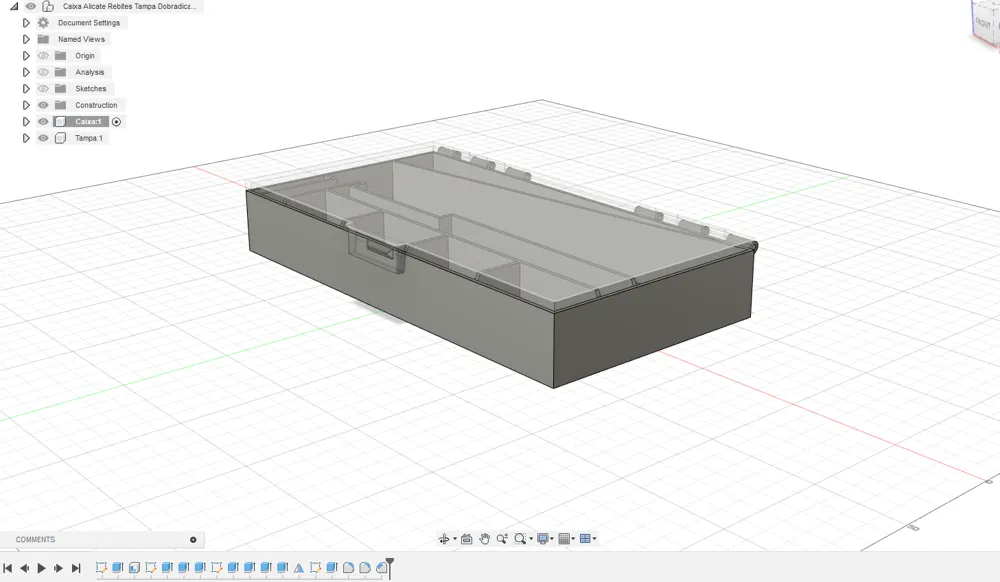The image size is (1000, 582).
Task: Open the Orbit navigation tool
Action: (x=443, y=539)
